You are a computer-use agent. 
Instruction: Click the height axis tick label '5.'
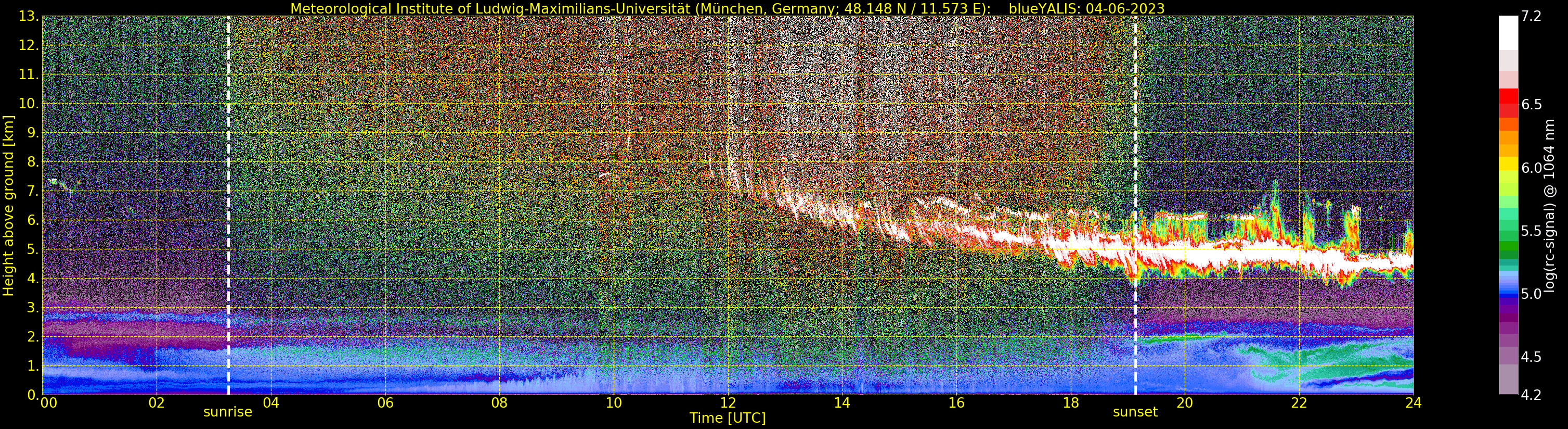point(33,249)
